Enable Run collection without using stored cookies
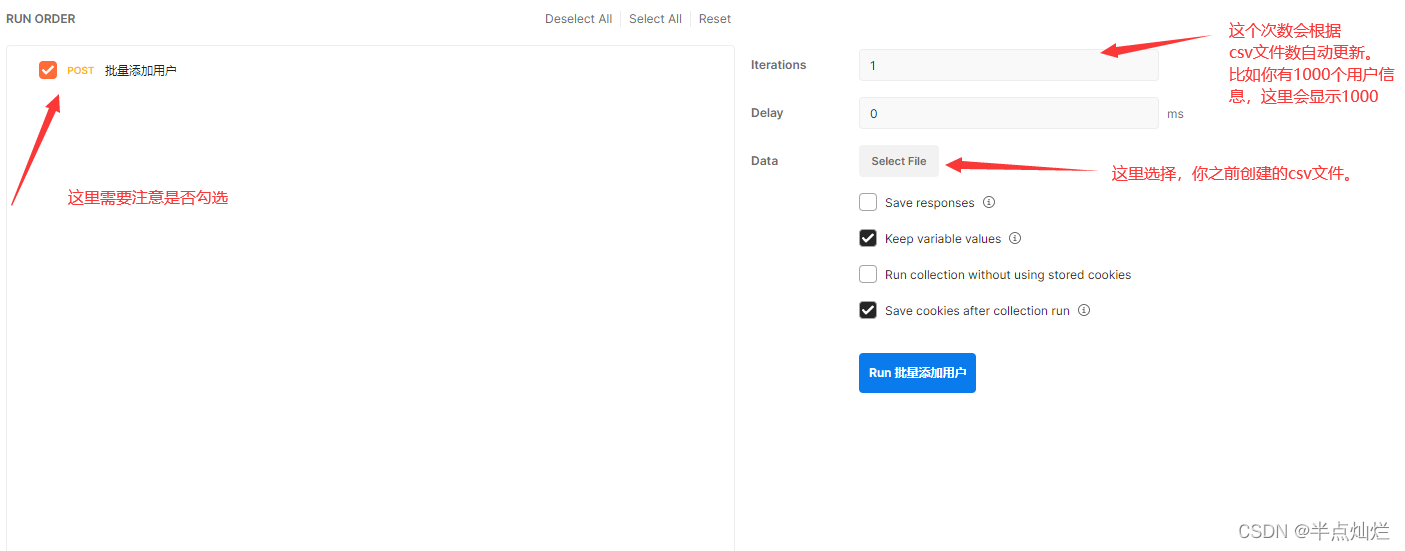 [868, 275]
